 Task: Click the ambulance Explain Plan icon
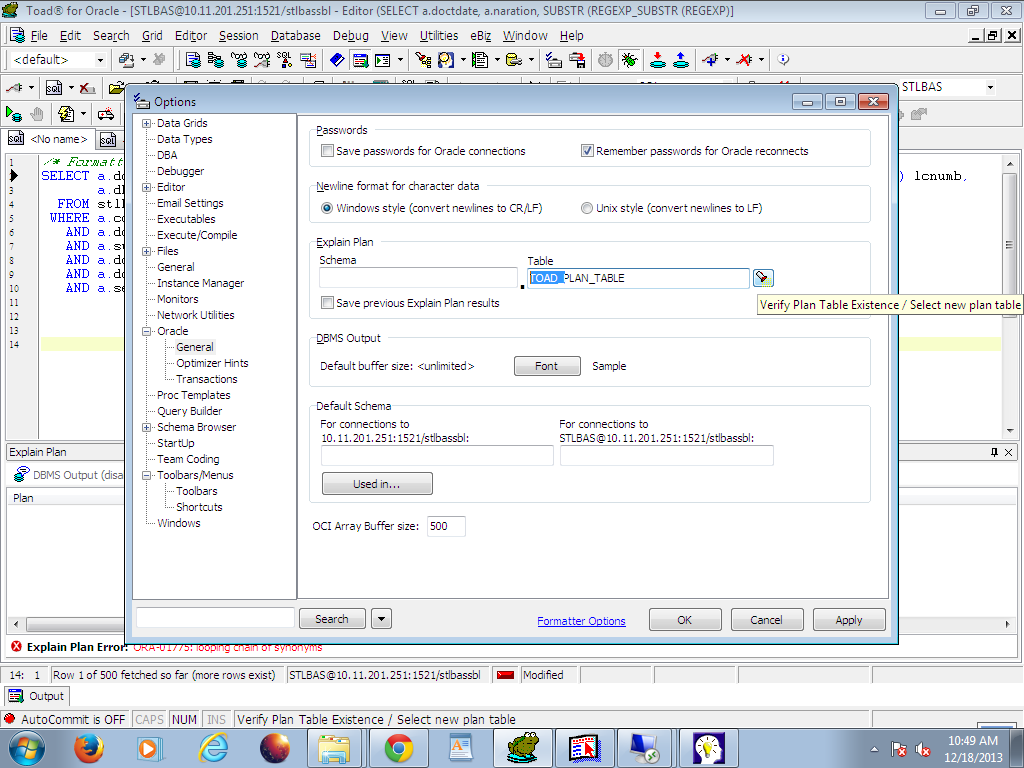[106, 114]
